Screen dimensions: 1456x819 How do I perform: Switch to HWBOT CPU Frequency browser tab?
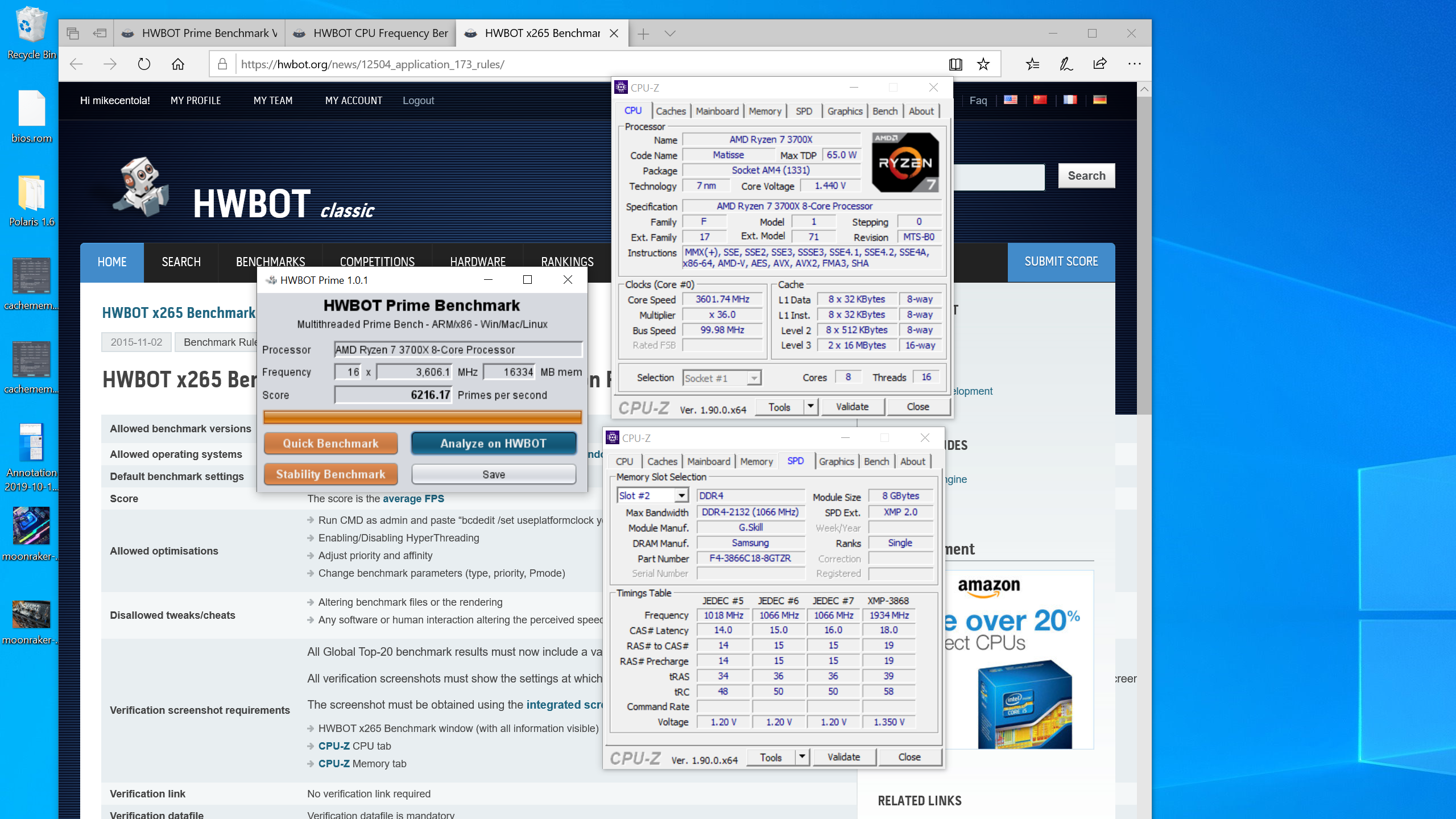[371, 34]
